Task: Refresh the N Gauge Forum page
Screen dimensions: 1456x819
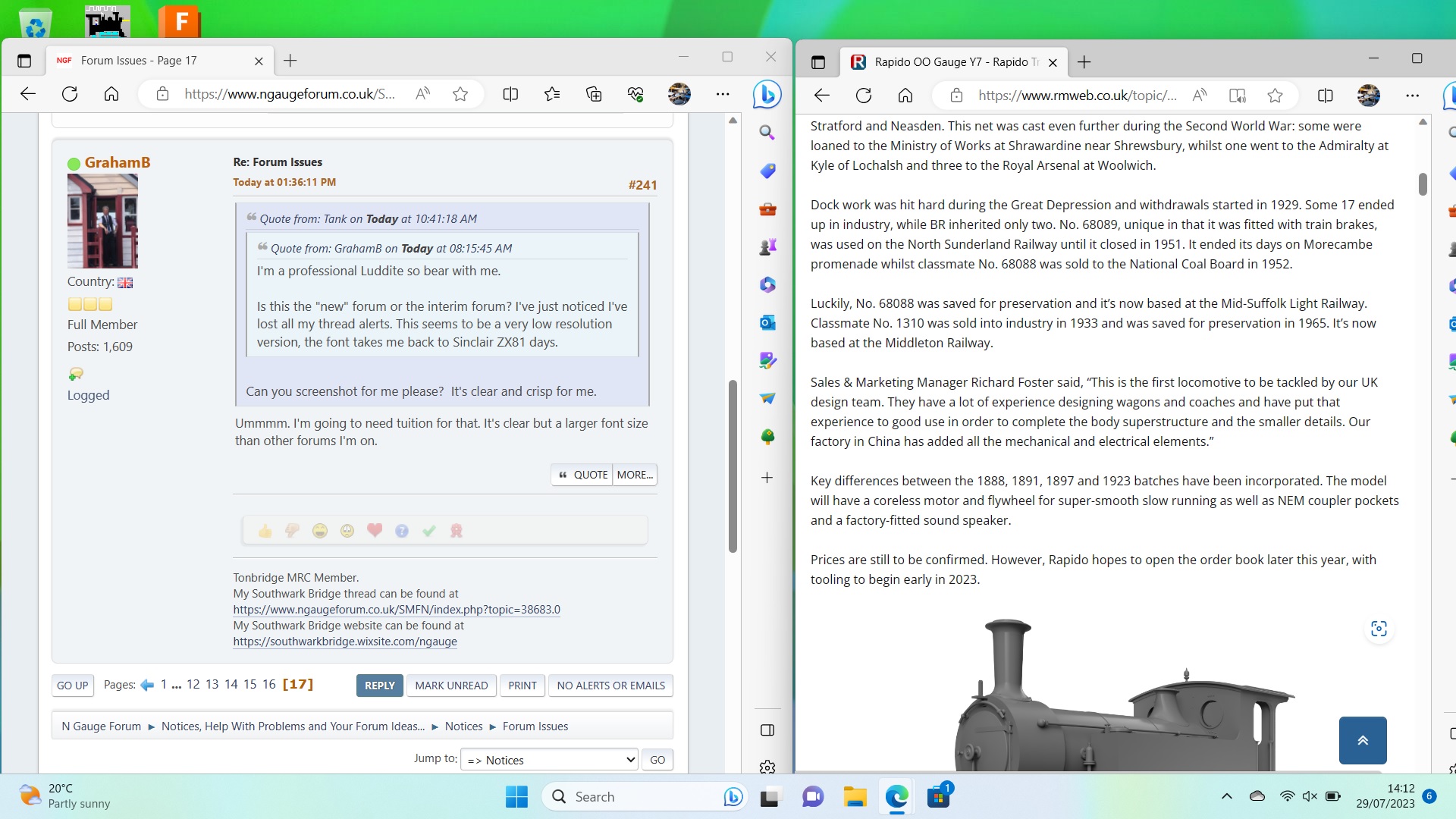Action: 70,94
